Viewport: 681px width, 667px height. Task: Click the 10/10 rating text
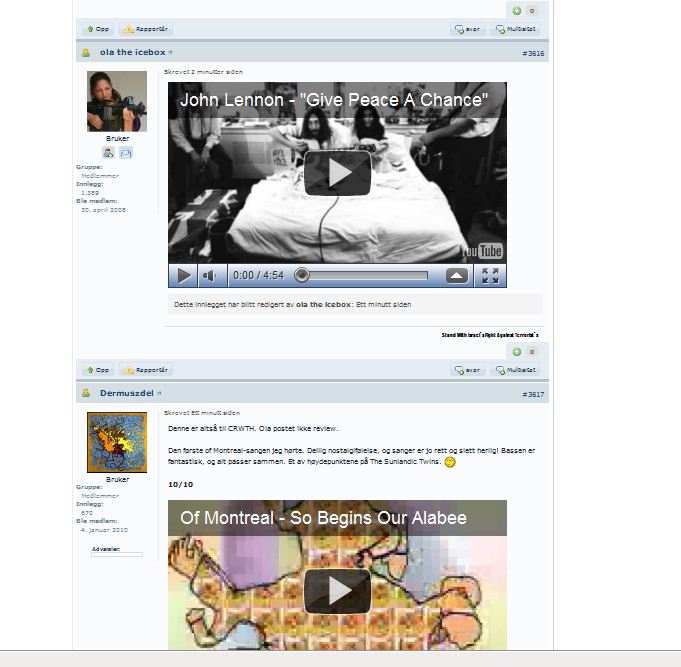pyautogui.click(x=181, y=484)
